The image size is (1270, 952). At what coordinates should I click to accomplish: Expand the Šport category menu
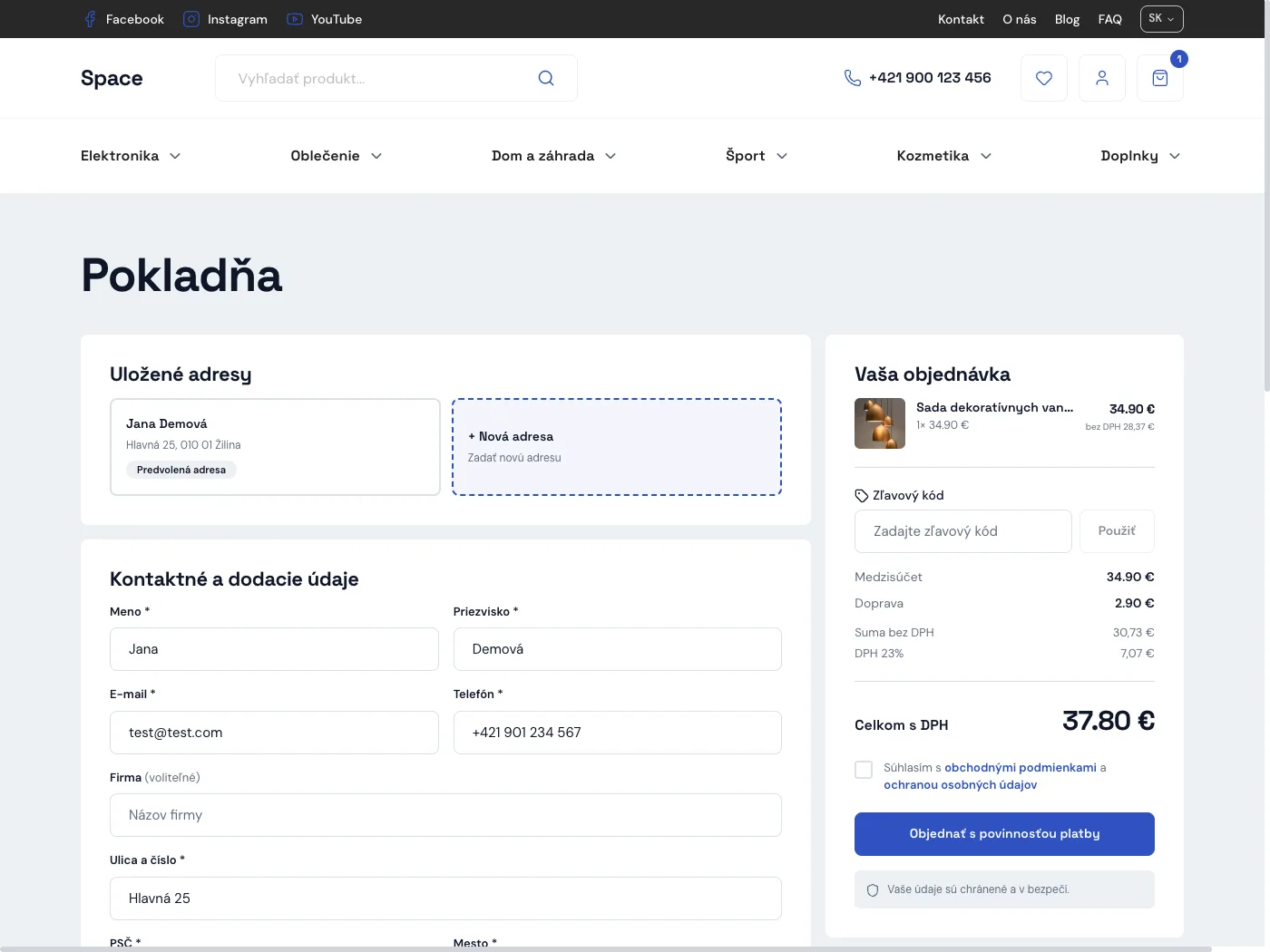[757, 156]
